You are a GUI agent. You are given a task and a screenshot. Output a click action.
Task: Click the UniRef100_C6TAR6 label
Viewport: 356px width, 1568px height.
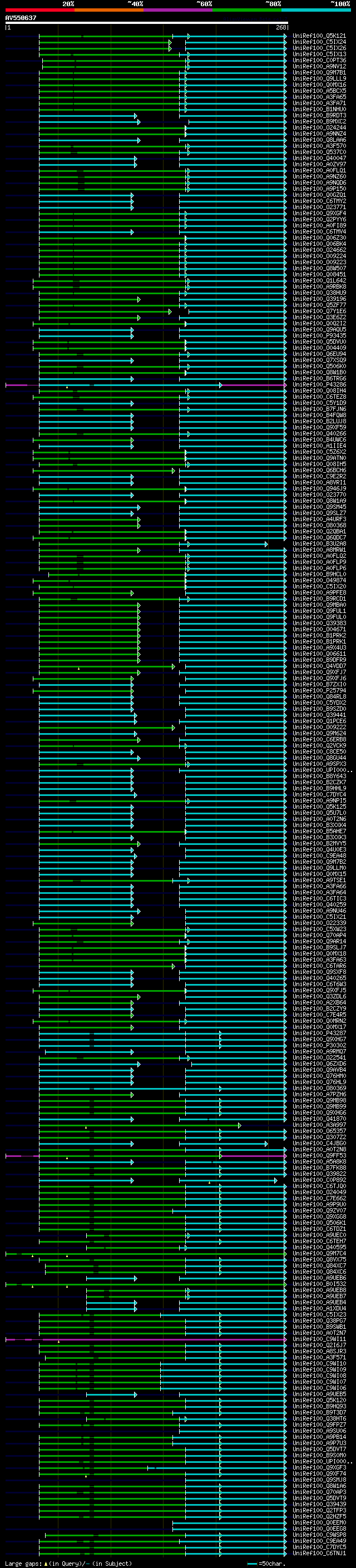click(x=319, y=966)
